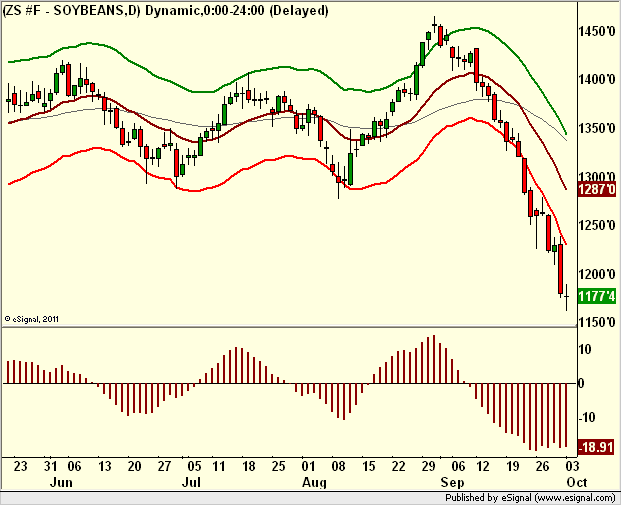Click the 1400'0 price axis label
The image size is (621, 505).
pyautogui.click(x=597, y=80)
